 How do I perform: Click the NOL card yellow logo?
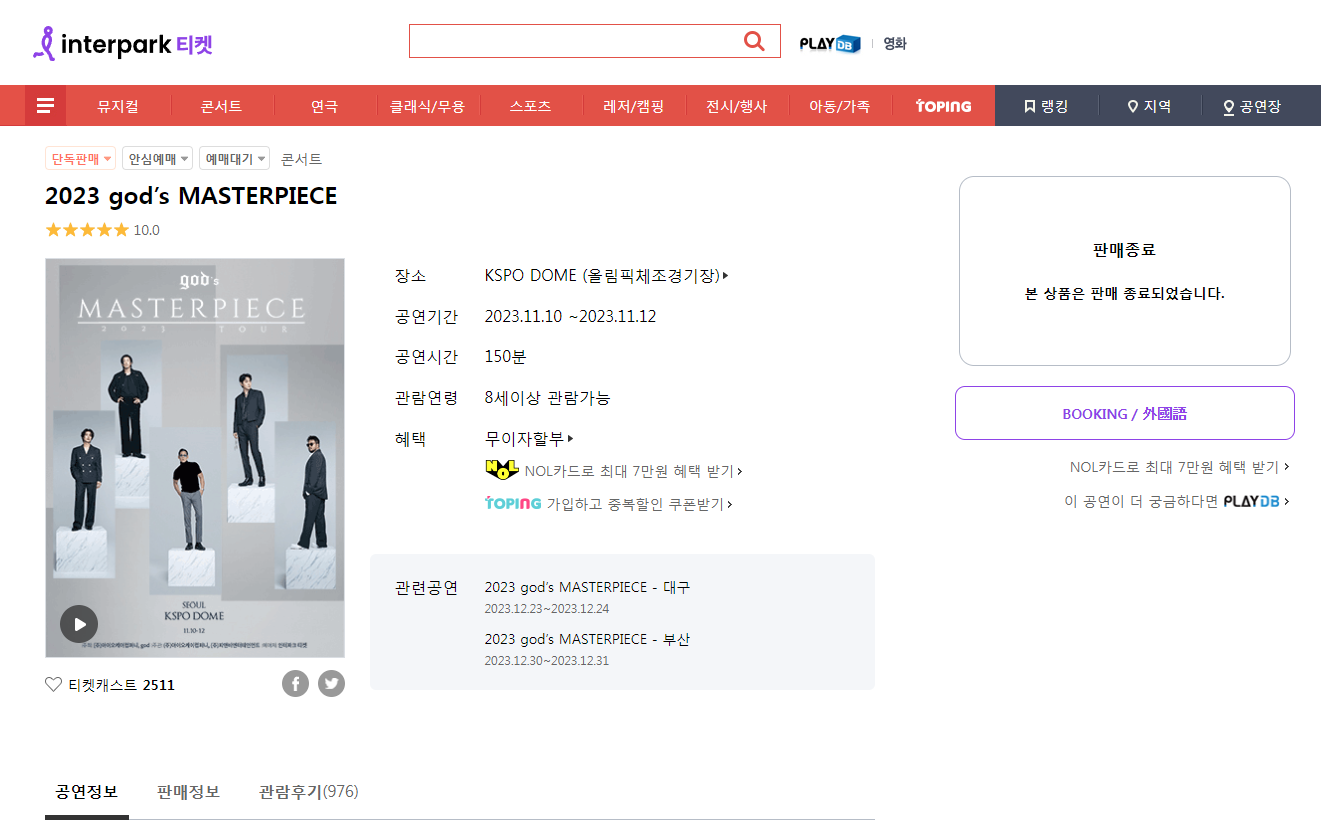[502, 470]
